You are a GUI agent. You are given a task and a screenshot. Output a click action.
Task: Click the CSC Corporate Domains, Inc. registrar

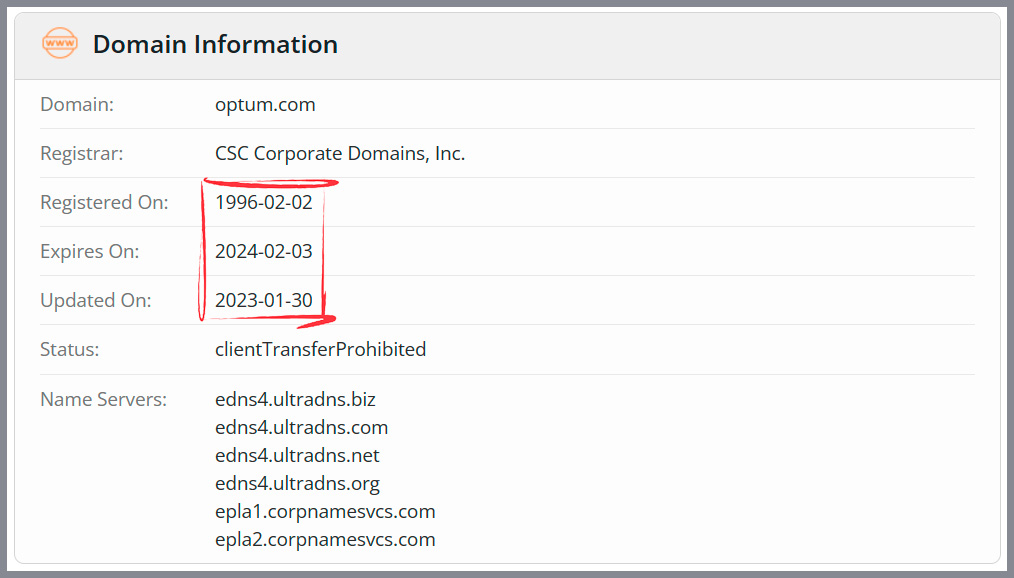340,154
